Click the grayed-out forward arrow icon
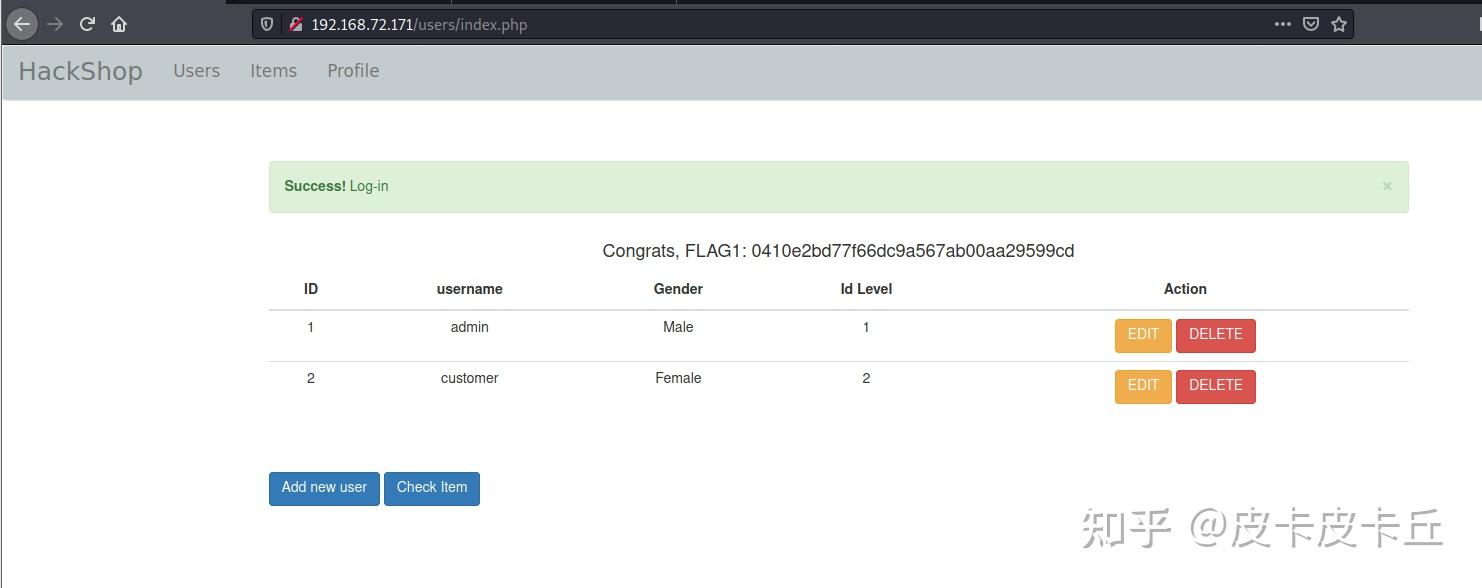 pos(54,24)
